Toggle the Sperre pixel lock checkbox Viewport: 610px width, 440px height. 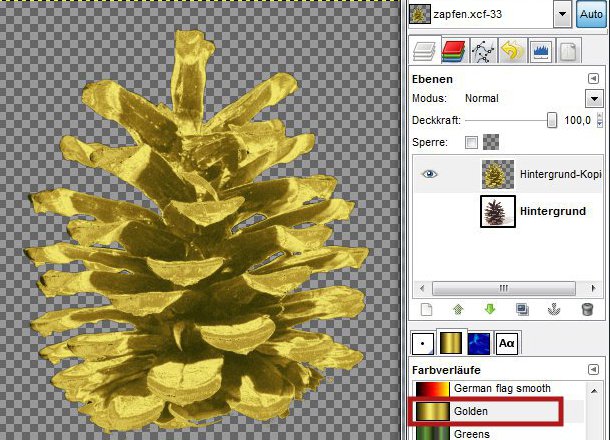471,142
